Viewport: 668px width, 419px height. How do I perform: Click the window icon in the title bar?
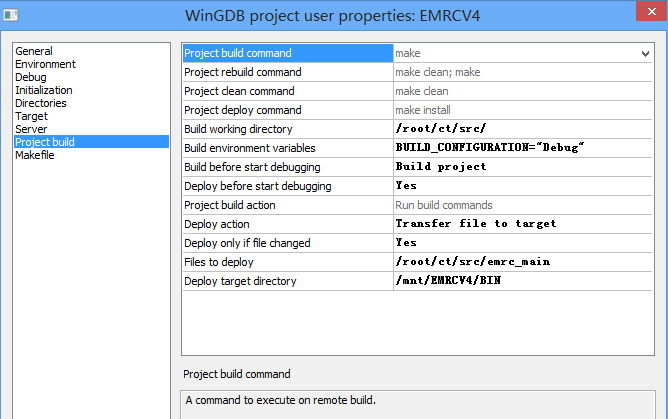pyautogui.click(x=11, y=16)
